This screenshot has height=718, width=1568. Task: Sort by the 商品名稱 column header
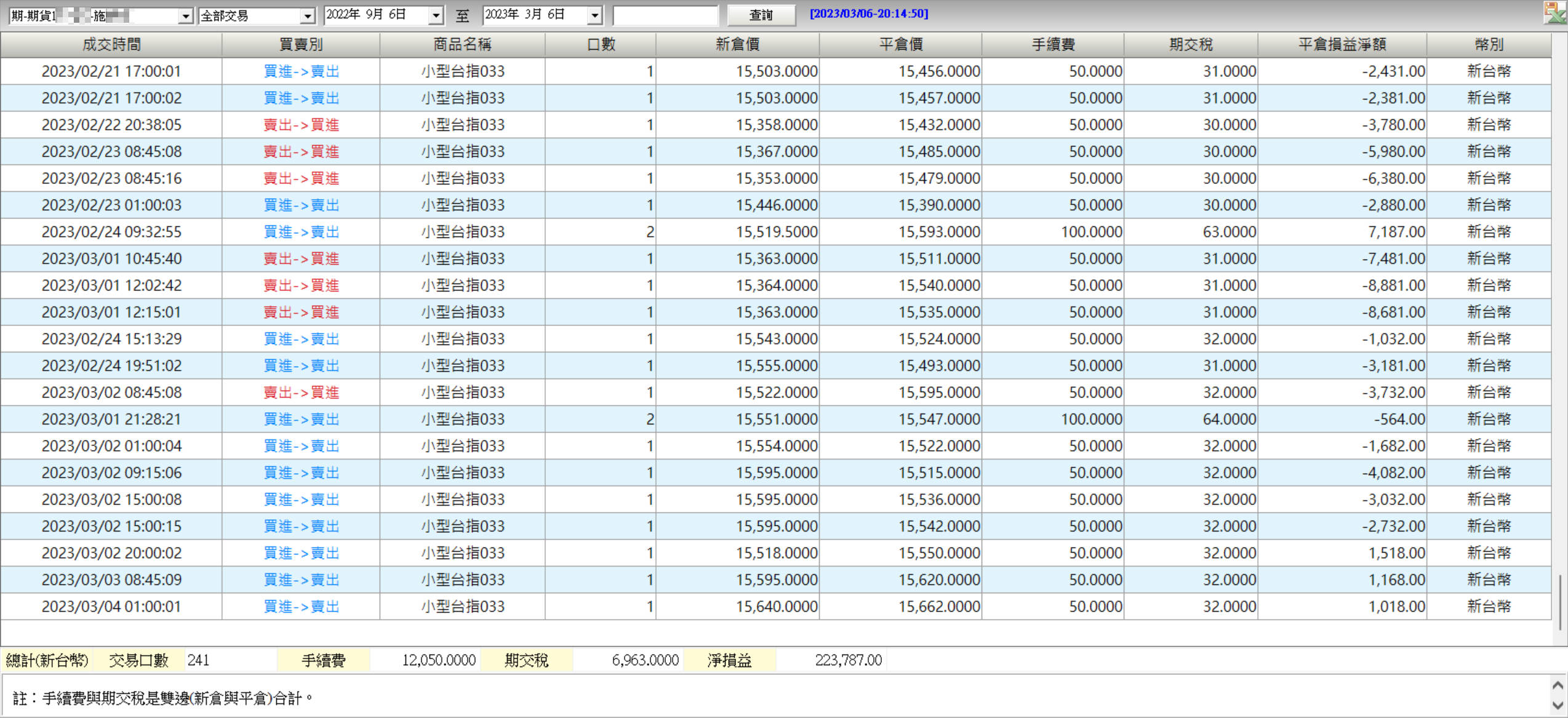pos(462,45)
